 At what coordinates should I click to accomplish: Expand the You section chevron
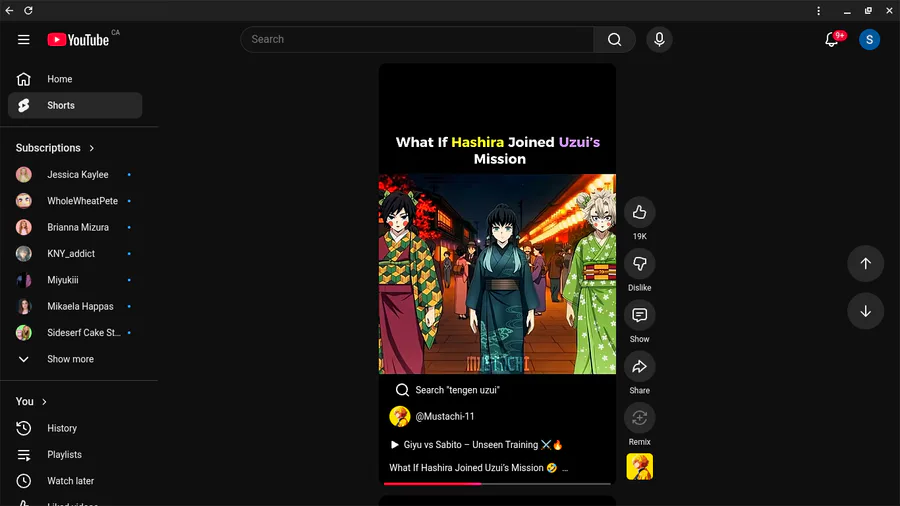coord(44,402)
